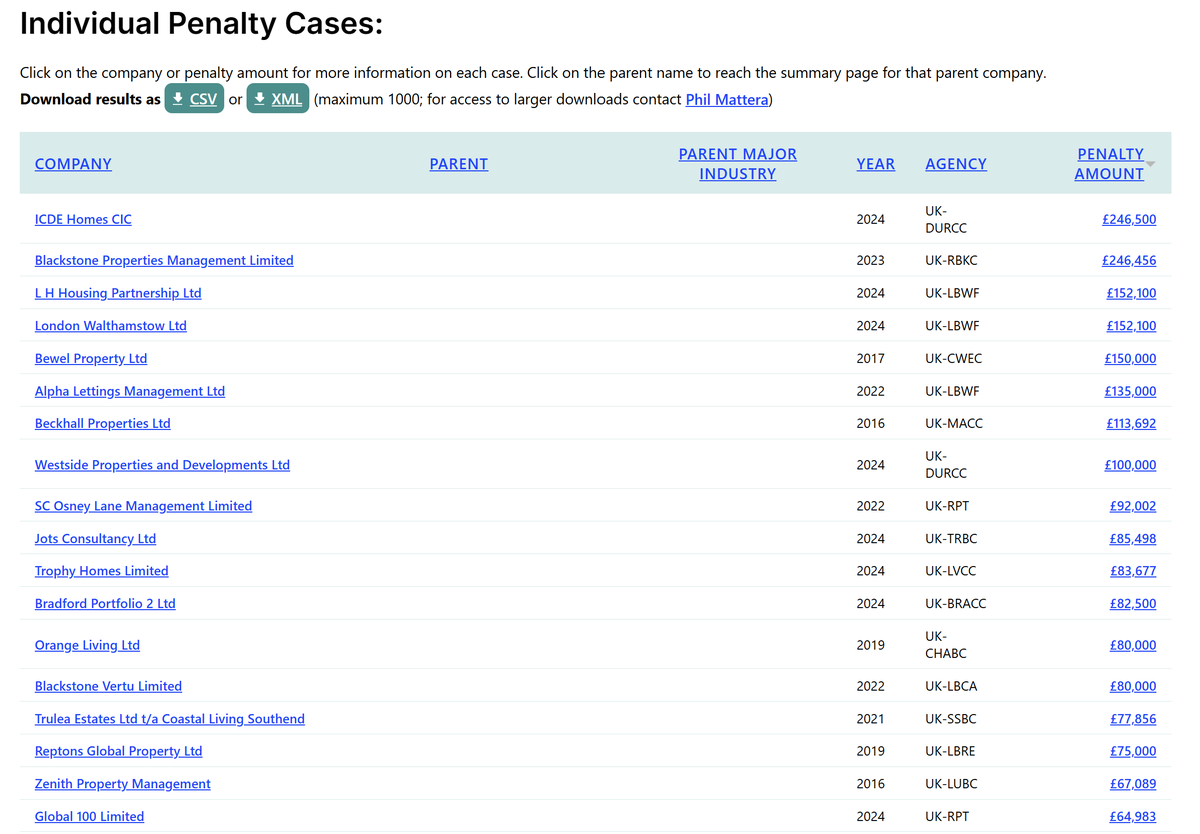Open Bradford Portfolio 2 Ltd case
Viewport: 1200px width, 834px height.
point(105,603)
